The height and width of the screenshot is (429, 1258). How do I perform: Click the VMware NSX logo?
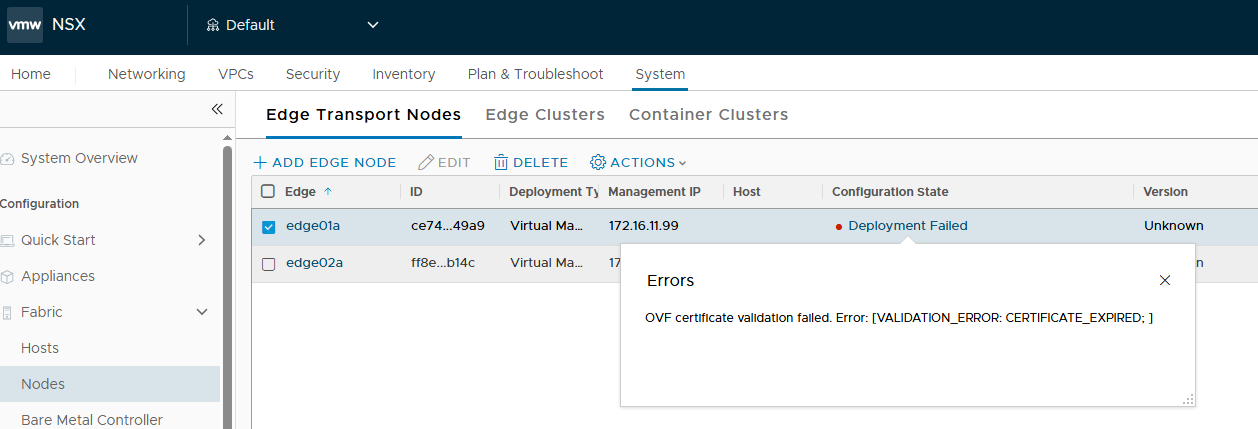pyautogui.click(x=25, y=25)
